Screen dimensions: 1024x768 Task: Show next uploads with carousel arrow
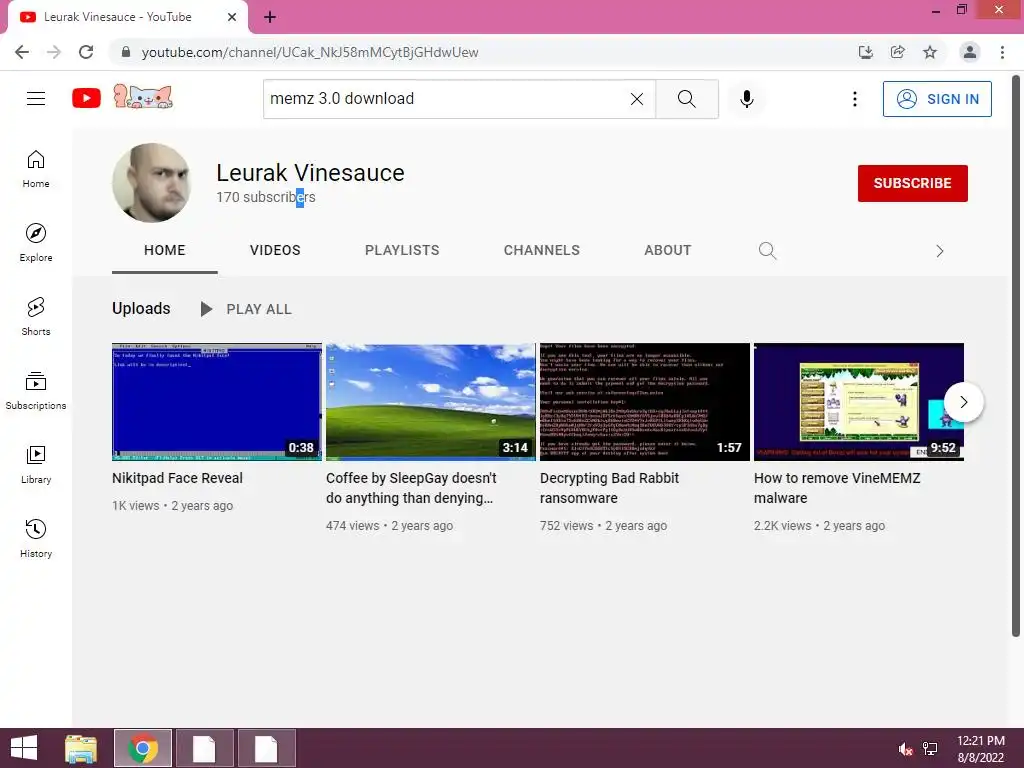tap(964, 402)
